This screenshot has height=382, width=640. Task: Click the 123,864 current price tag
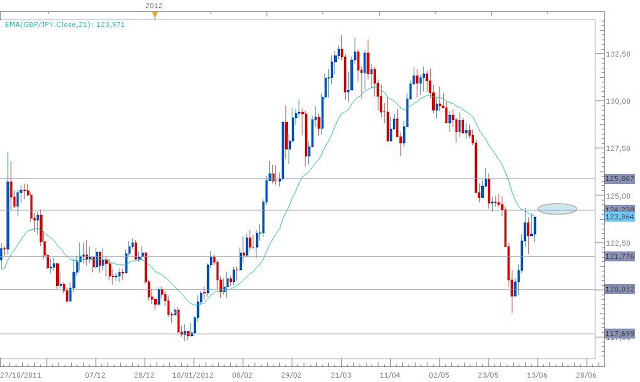pos(620,217)
